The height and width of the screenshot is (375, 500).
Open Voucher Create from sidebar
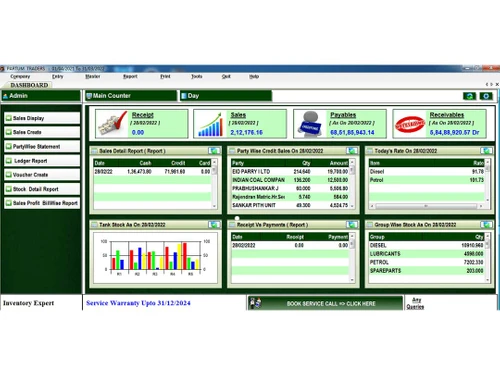click(x=42, y=175)
